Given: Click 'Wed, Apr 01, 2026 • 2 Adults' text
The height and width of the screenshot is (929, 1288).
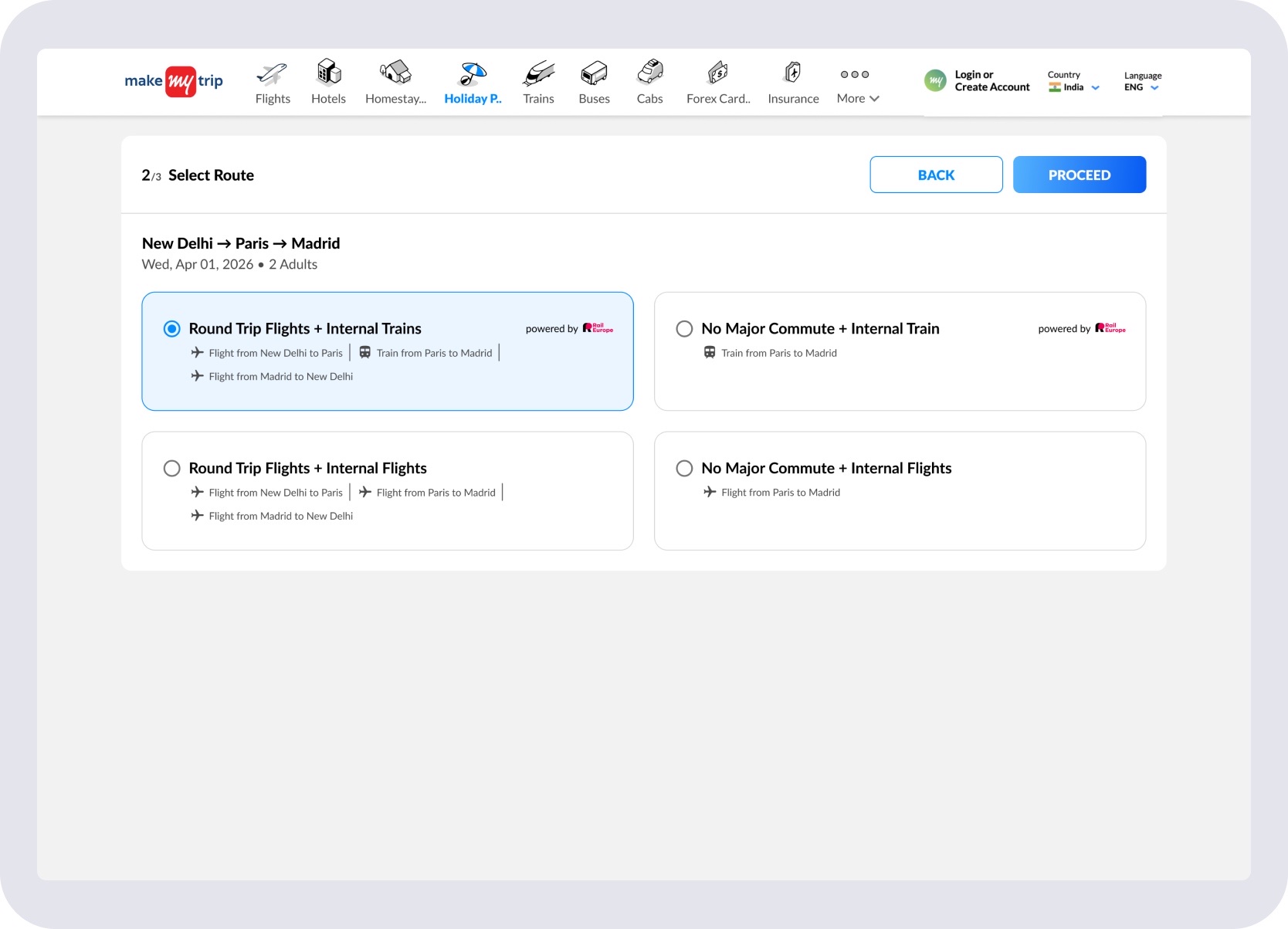Looking at the screenshot, I should [229, 264].
